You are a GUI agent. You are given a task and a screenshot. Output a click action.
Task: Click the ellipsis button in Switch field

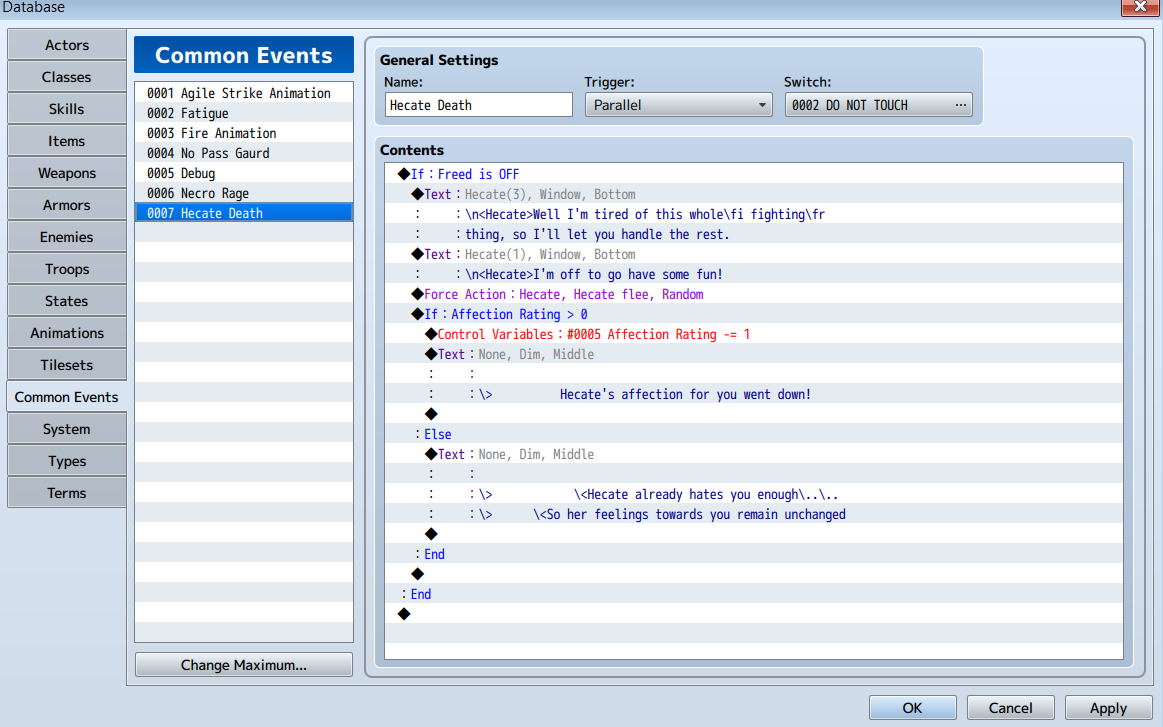tap(961, 105)
